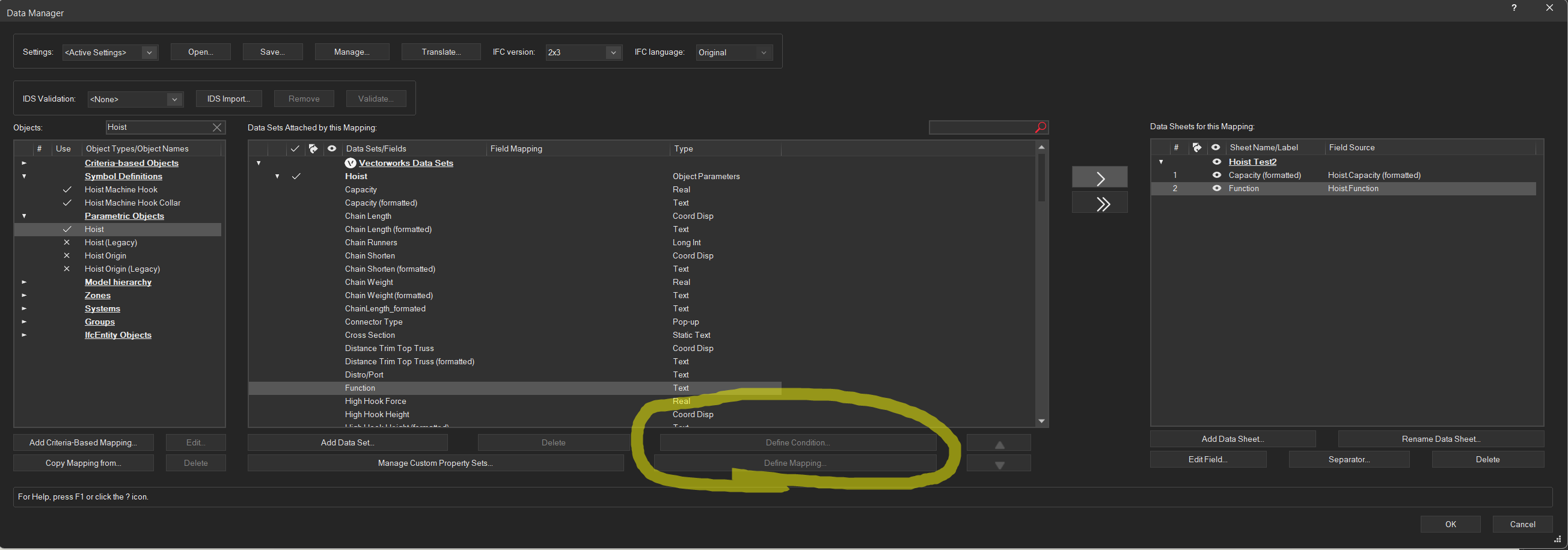This screenshot has height=550, width=1568.
Task: Click the eye column header in Data Sets list
Action: 332,148
